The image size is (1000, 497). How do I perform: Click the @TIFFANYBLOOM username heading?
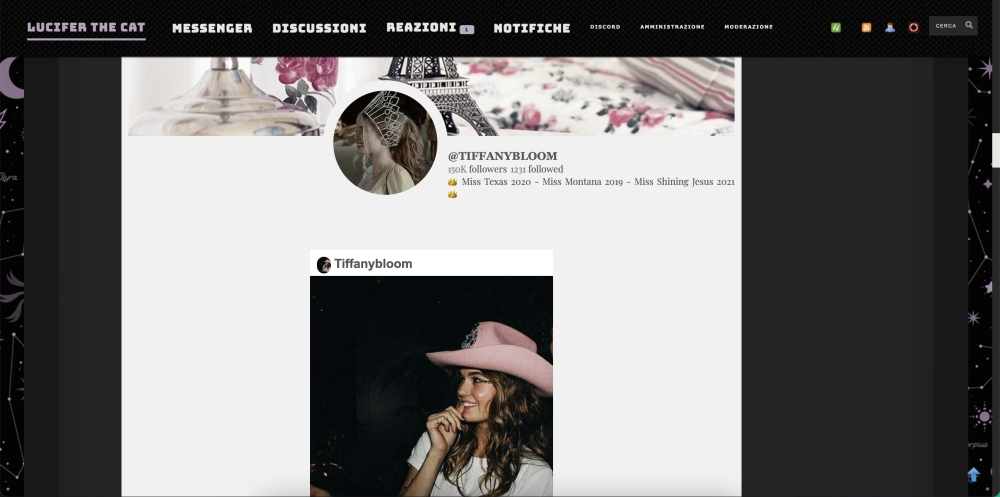pos(502,156)
